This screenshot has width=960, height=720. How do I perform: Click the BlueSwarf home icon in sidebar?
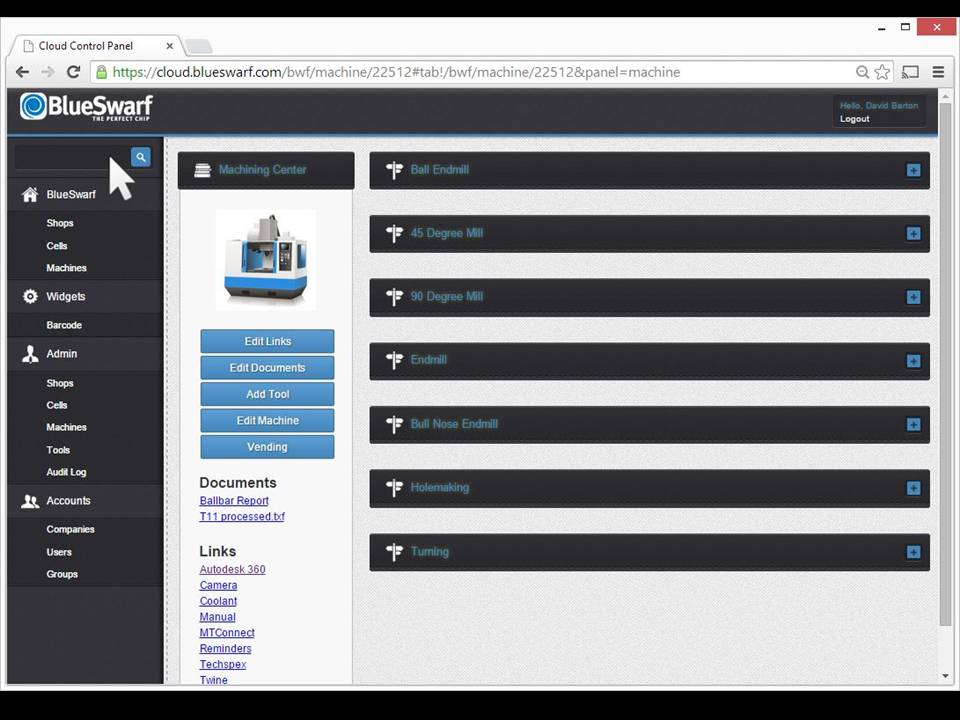pos(29,195)
